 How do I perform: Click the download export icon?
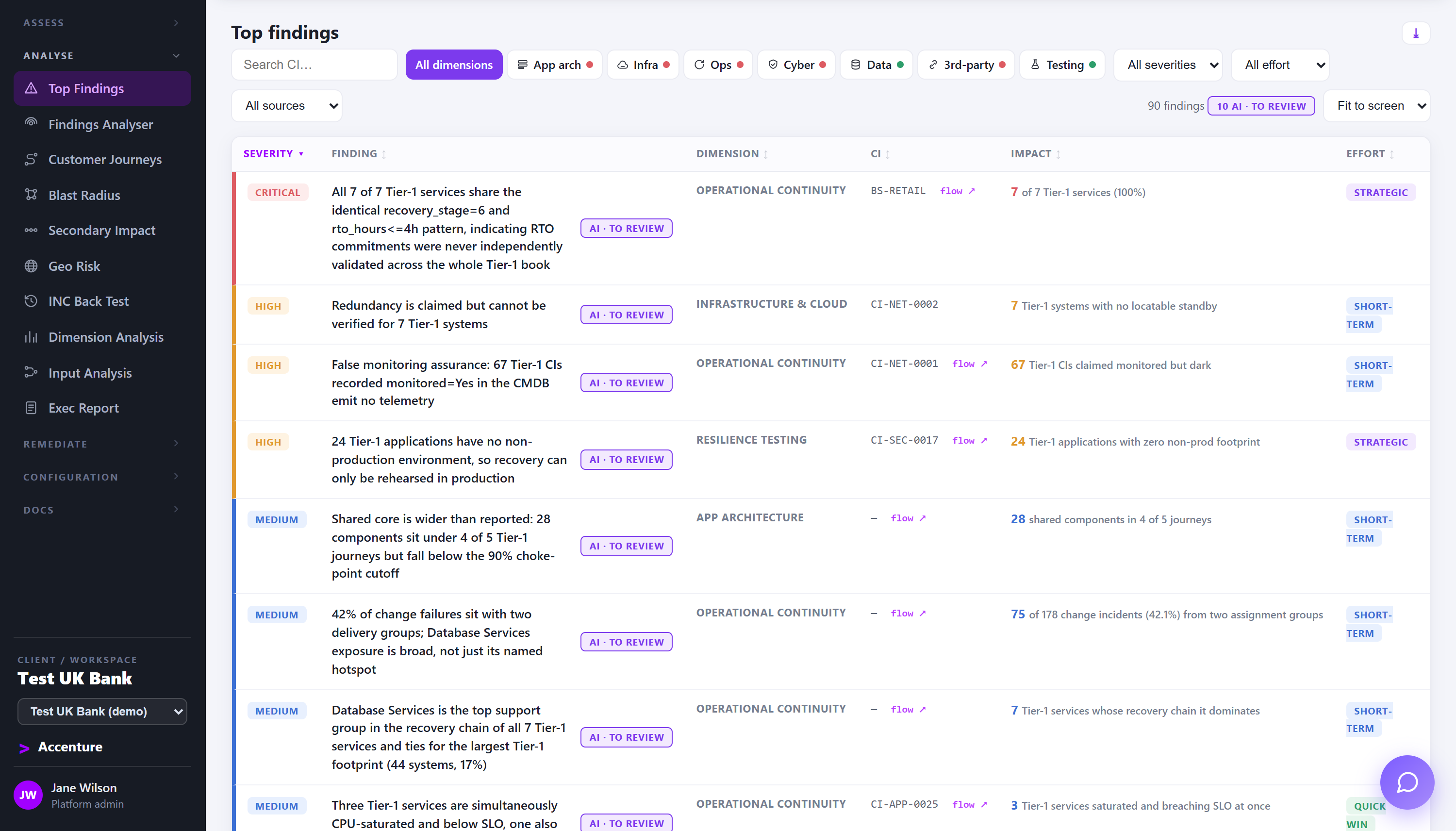pos(1416,33)
